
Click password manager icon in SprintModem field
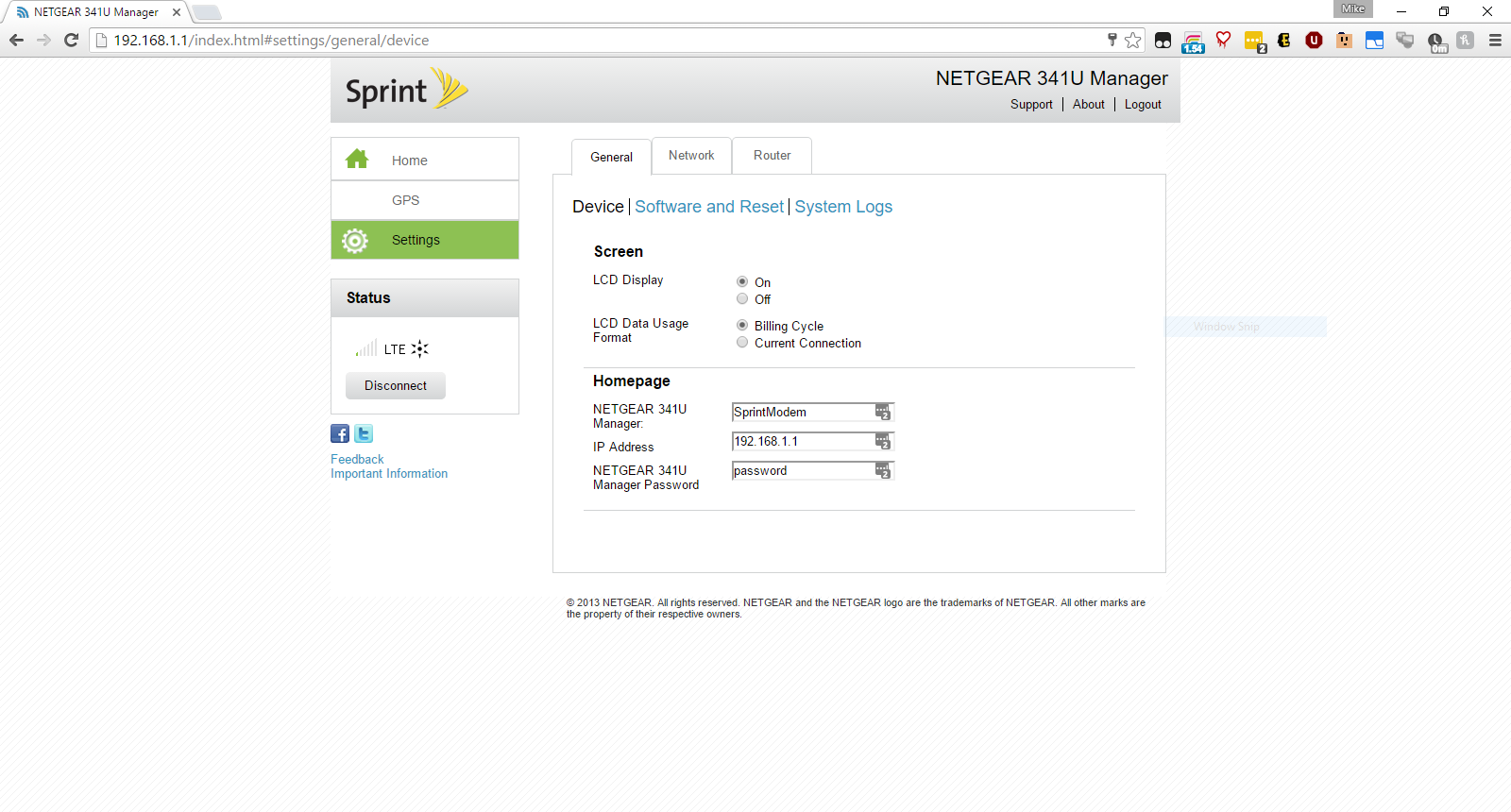[883, 412]
